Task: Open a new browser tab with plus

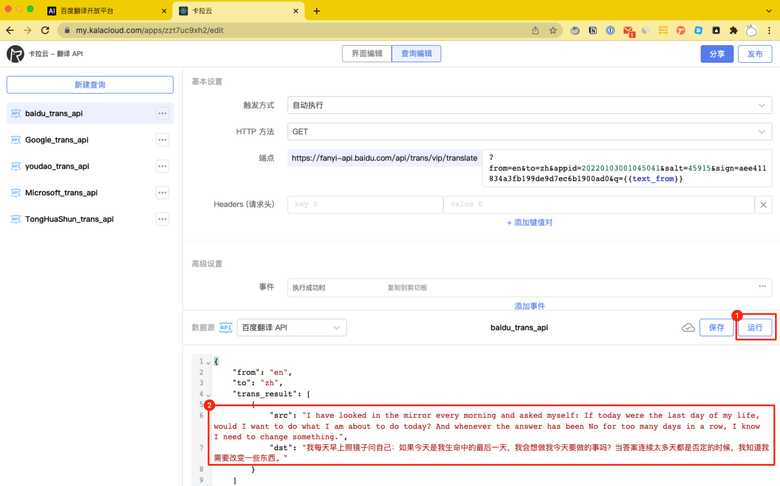Action: (316, 11)
